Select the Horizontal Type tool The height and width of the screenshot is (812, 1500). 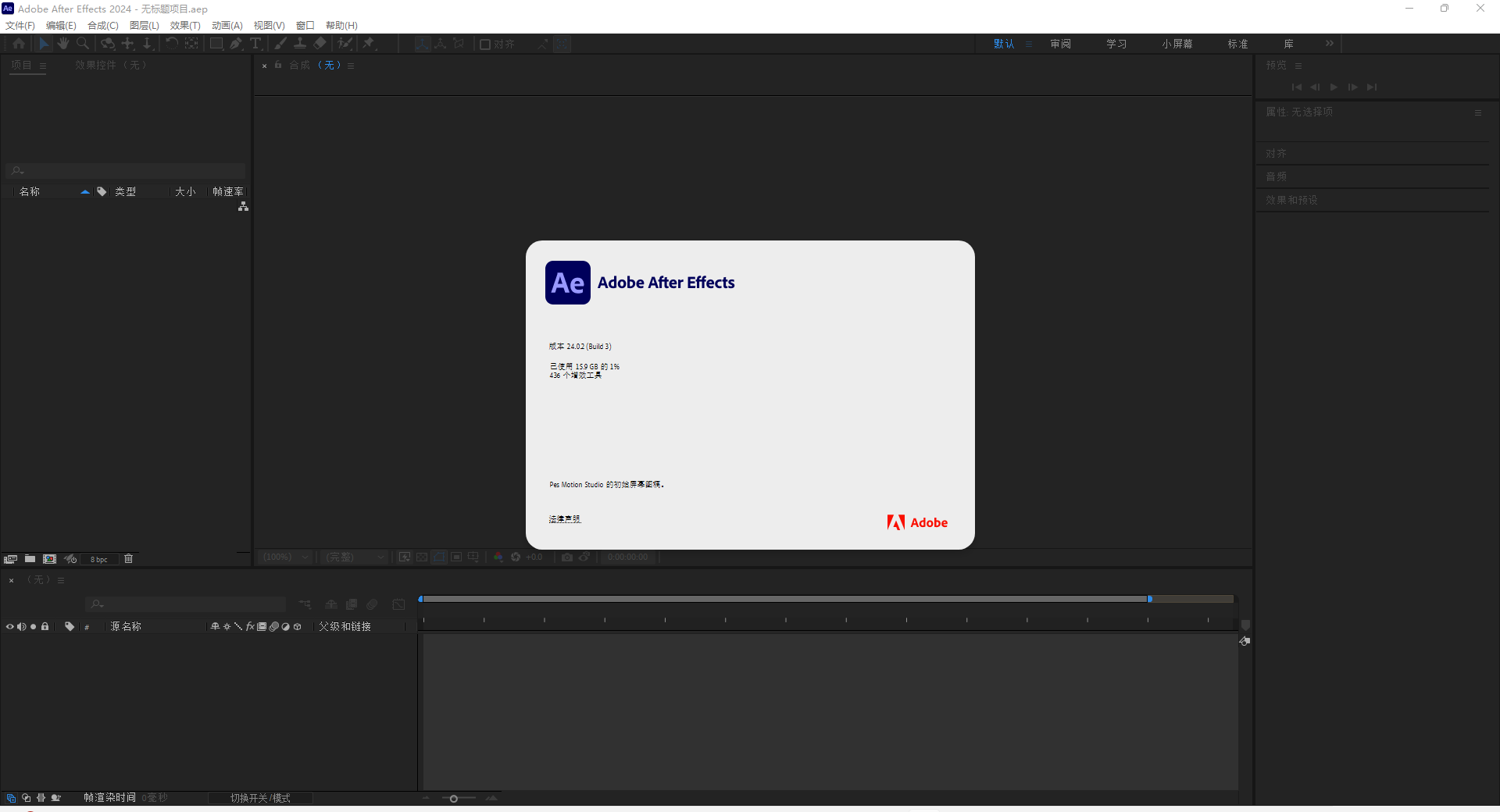[255, 44]
